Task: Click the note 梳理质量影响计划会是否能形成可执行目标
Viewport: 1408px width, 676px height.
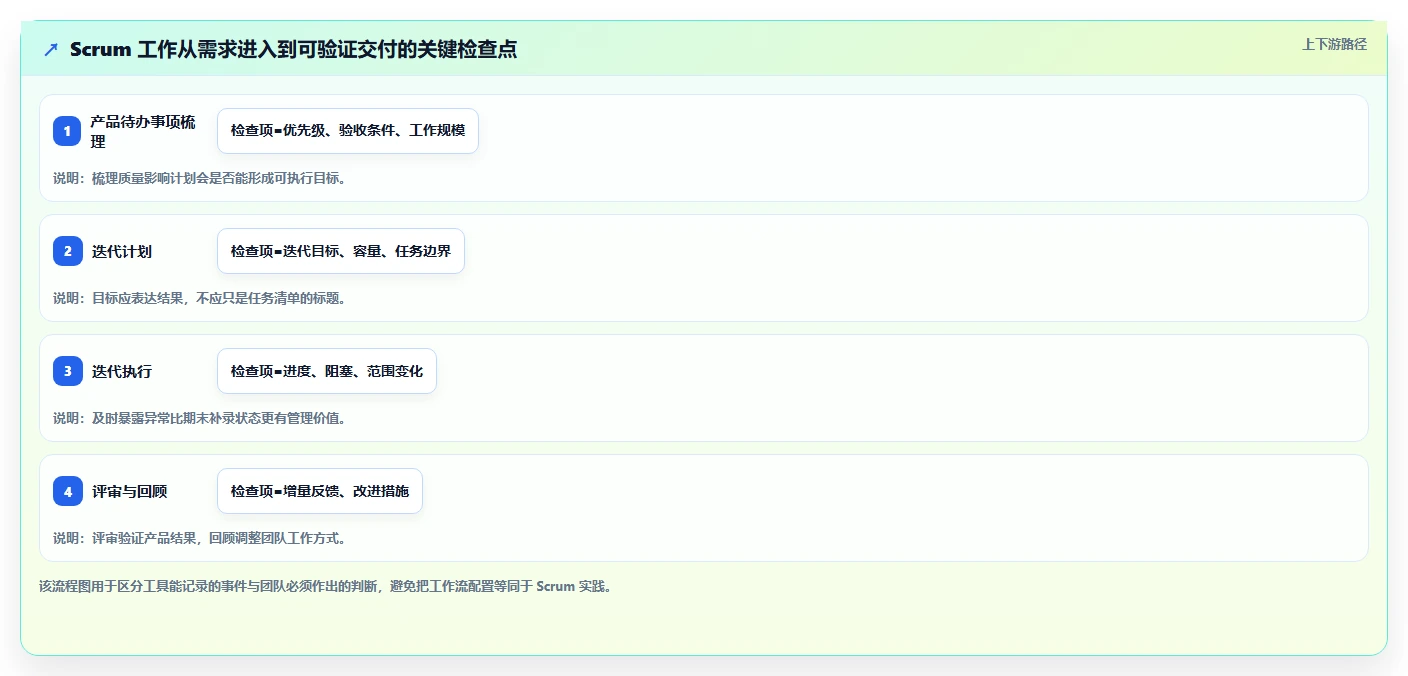Action: tap(200, 178)
